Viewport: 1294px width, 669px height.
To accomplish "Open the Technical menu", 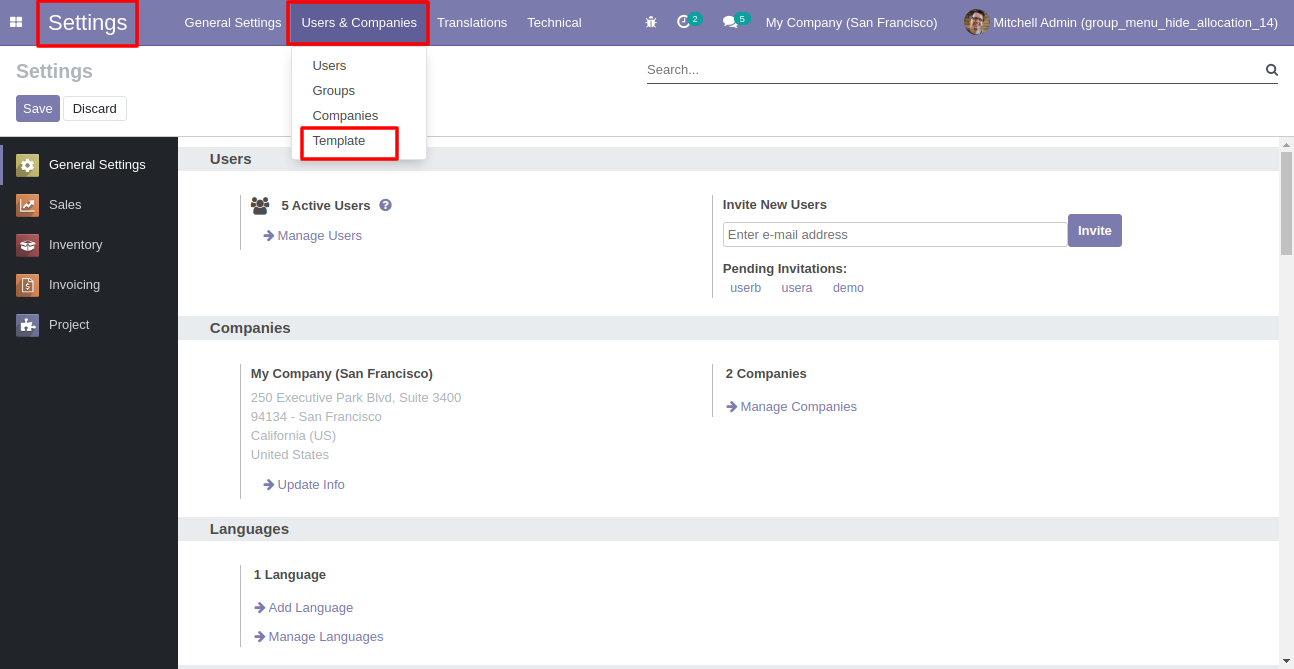I will pos(554,22).
